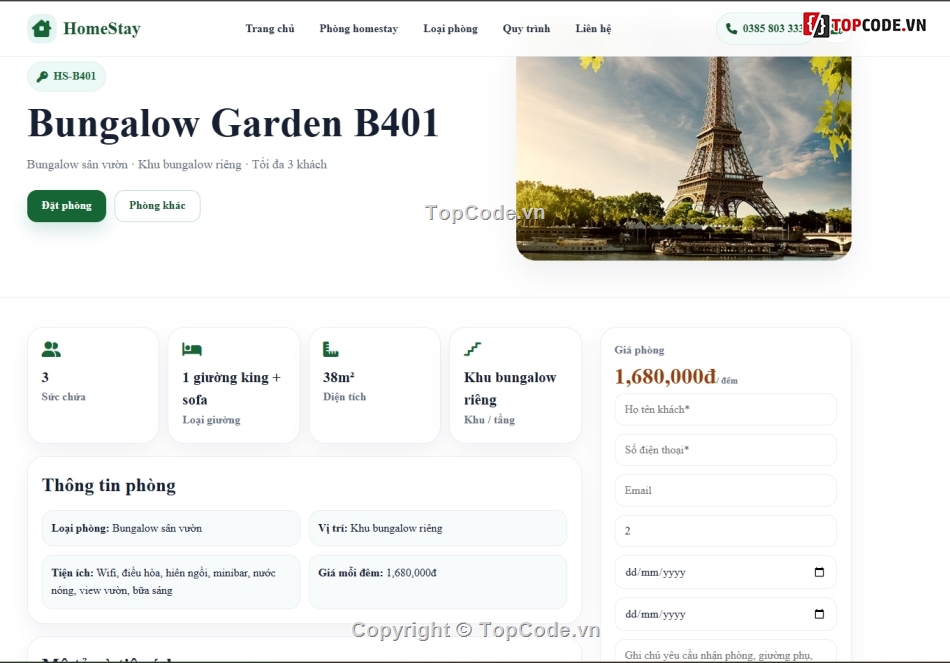Open the Quy trình menu item
Image resolution: width=950 pixels, height=663 pixels.
(x=526, y=28)
